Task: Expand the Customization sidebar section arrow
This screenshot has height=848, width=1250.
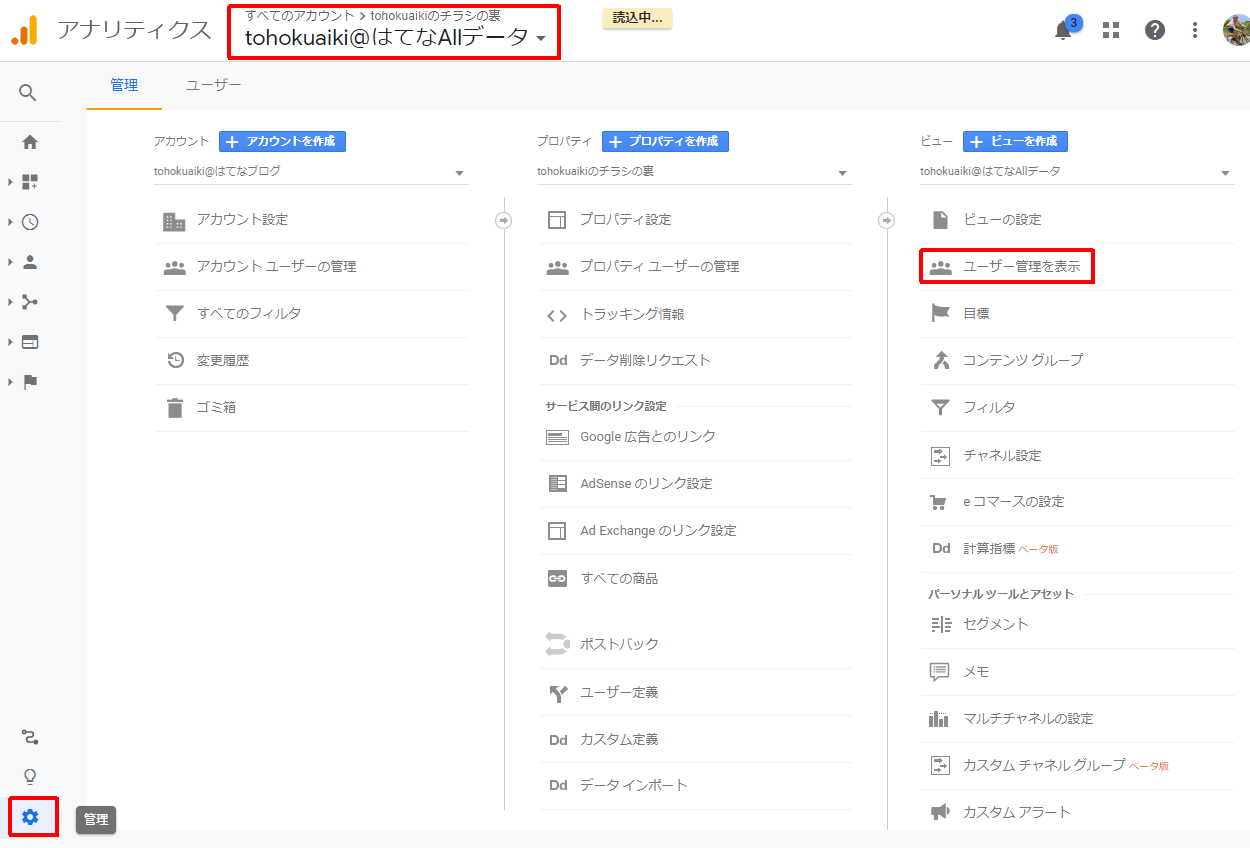Action: [10, 182]
